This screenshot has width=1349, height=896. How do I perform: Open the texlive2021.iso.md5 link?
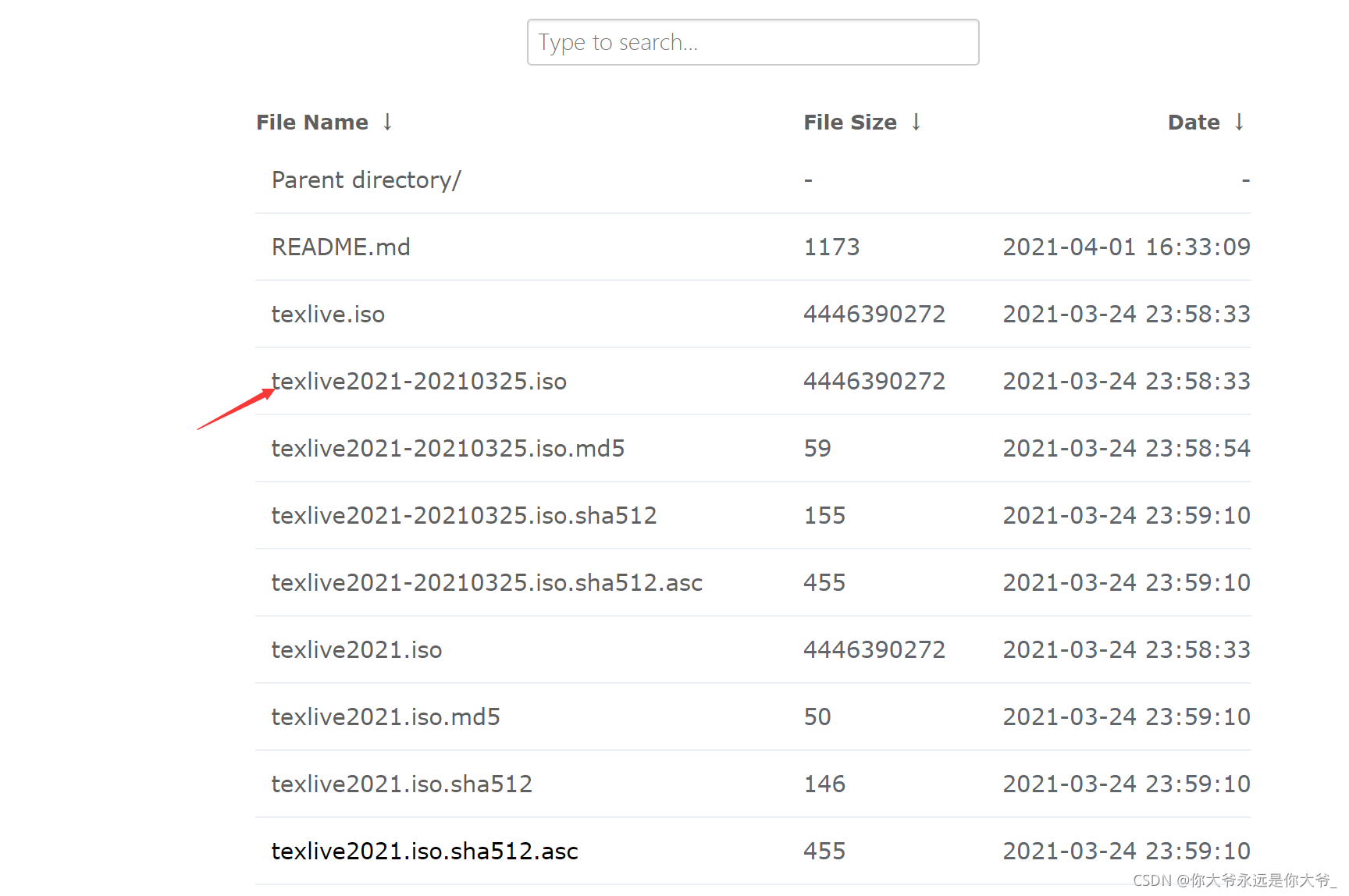pos(386,717)
